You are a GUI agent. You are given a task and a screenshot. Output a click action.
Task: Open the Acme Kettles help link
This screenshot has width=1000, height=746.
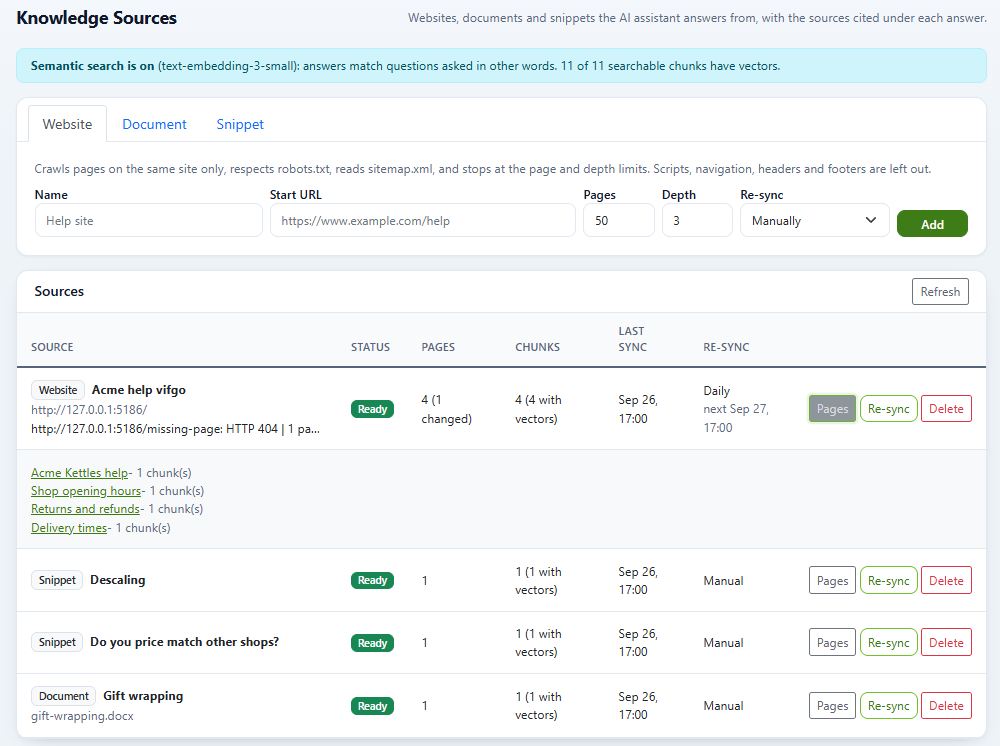[80, 472]
